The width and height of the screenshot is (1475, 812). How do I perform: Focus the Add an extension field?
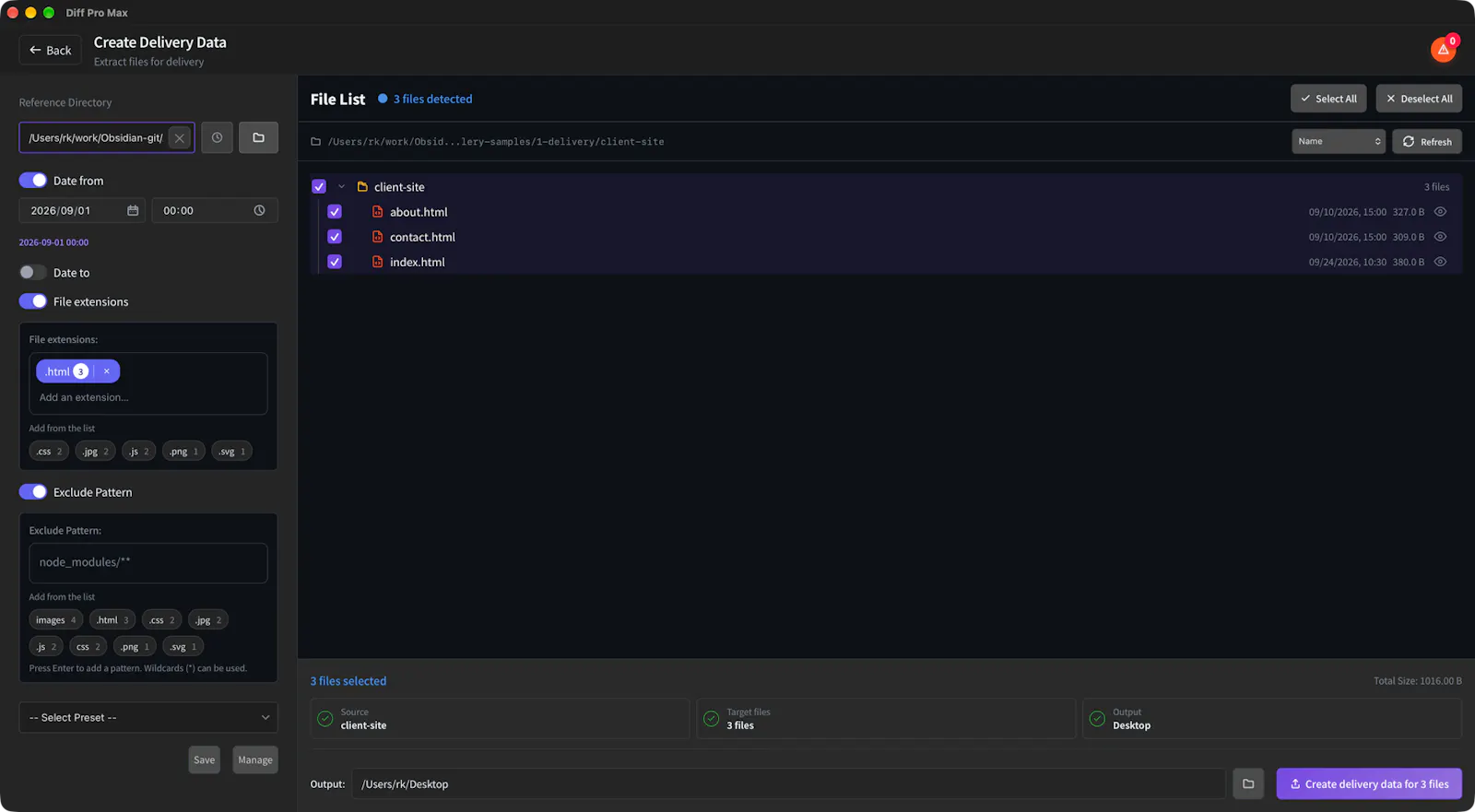click(148, 397)
